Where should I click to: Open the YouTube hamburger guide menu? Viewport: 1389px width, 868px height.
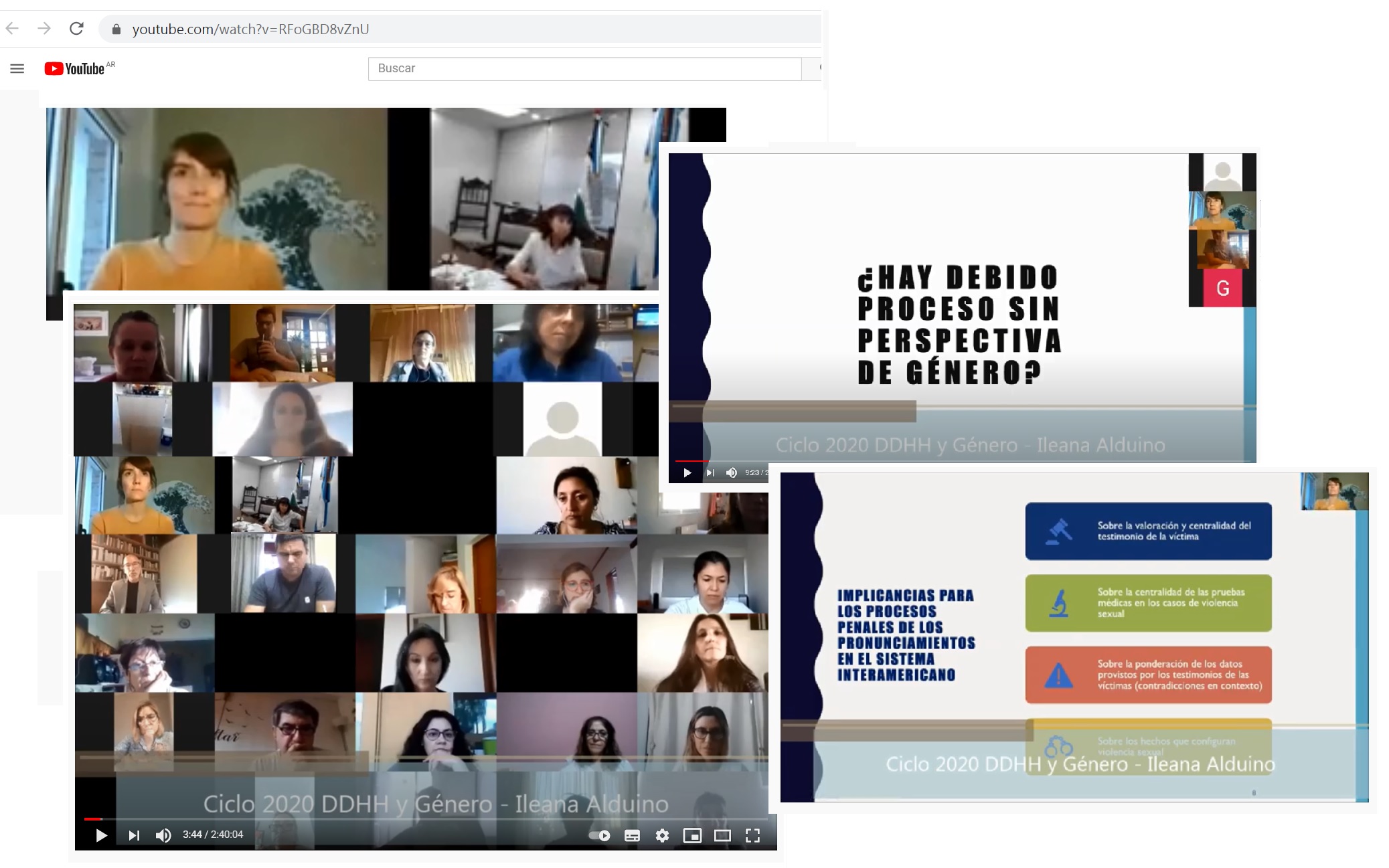point(17,68)
